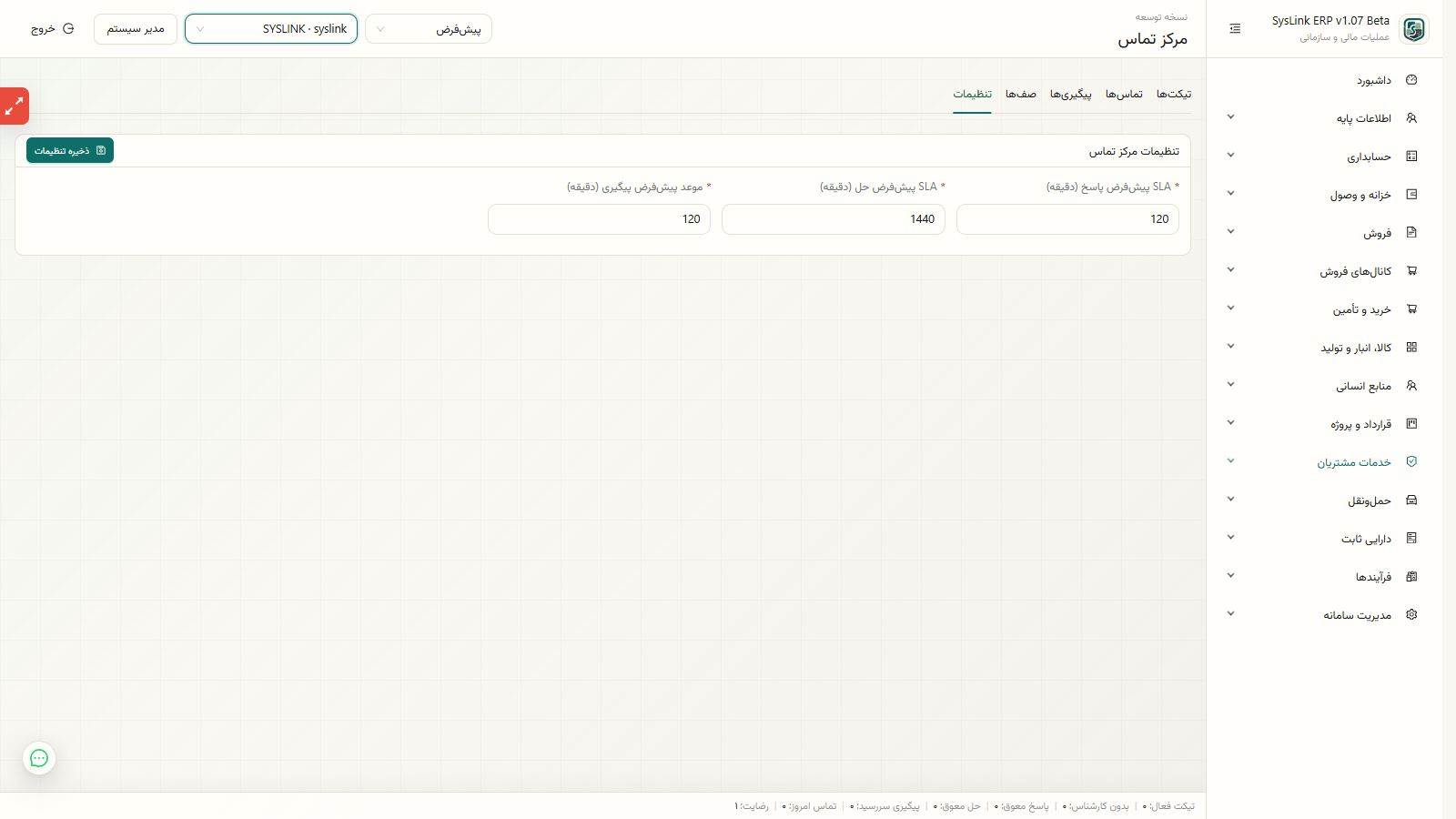
Task: Collapse the sidebar with the menu toggle icon
Action: pos(1235,29)
